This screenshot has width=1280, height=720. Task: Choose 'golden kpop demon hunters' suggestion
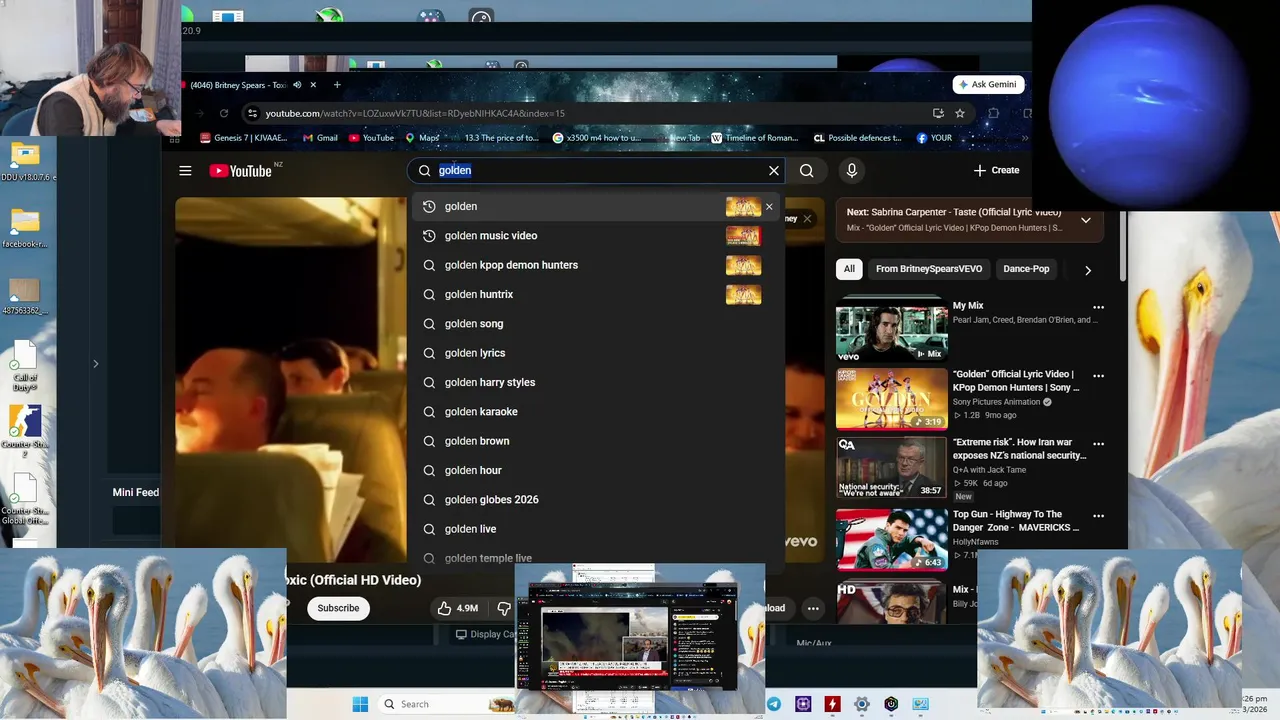coord(595,265)
